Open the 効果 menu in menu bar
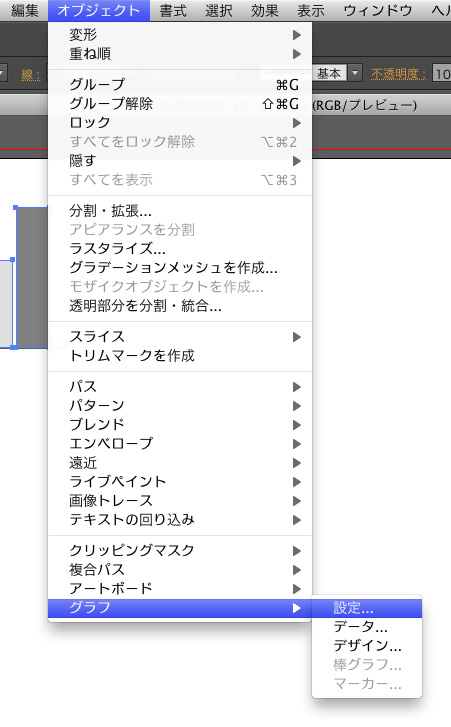Viewport: 451px width, 727px height. point(265,10)
